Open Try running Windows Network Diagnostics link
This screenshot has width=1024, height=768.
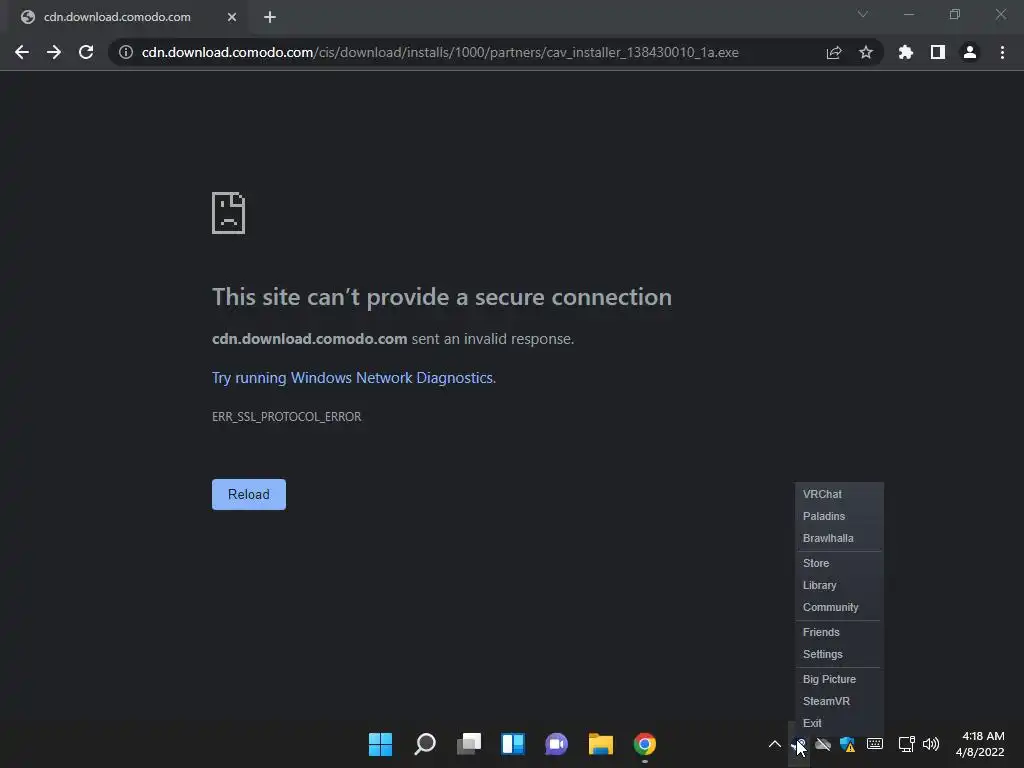[353, 377]
